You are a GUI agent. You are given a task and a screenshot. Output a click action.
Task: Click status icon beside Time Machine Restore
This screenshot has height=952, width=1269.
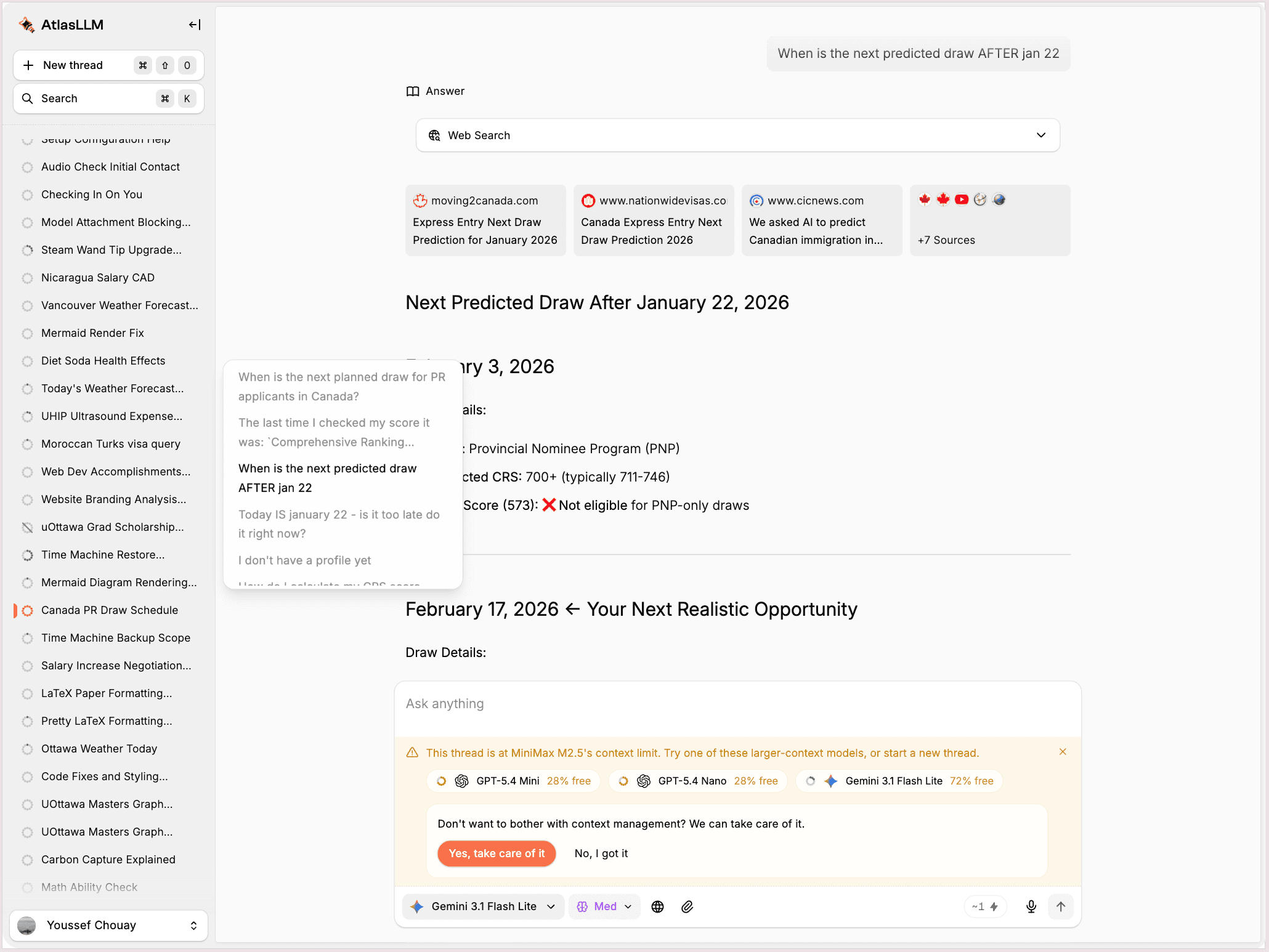click(x=28, y=555)
